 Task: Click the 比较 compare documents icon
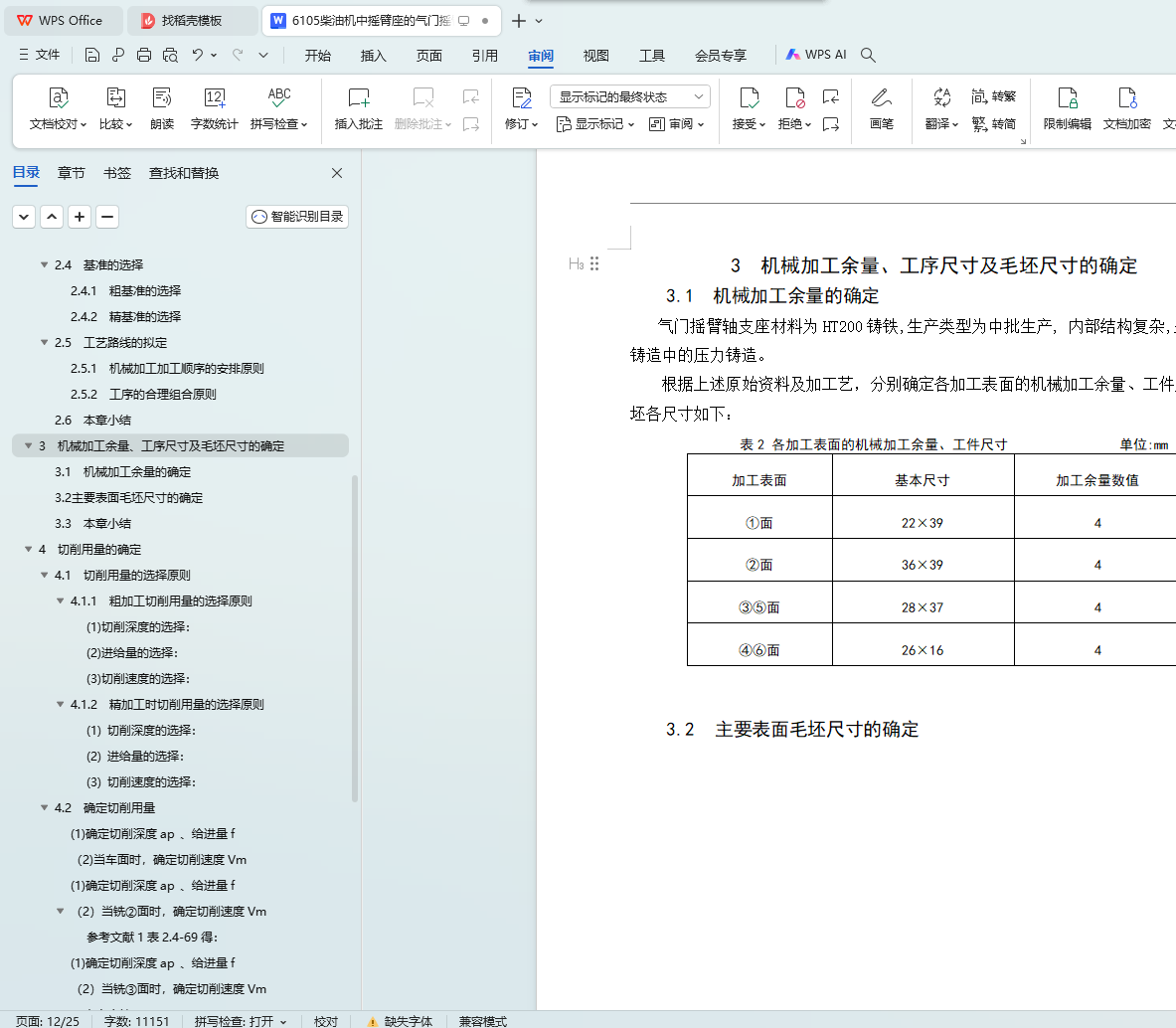point(115,108)
